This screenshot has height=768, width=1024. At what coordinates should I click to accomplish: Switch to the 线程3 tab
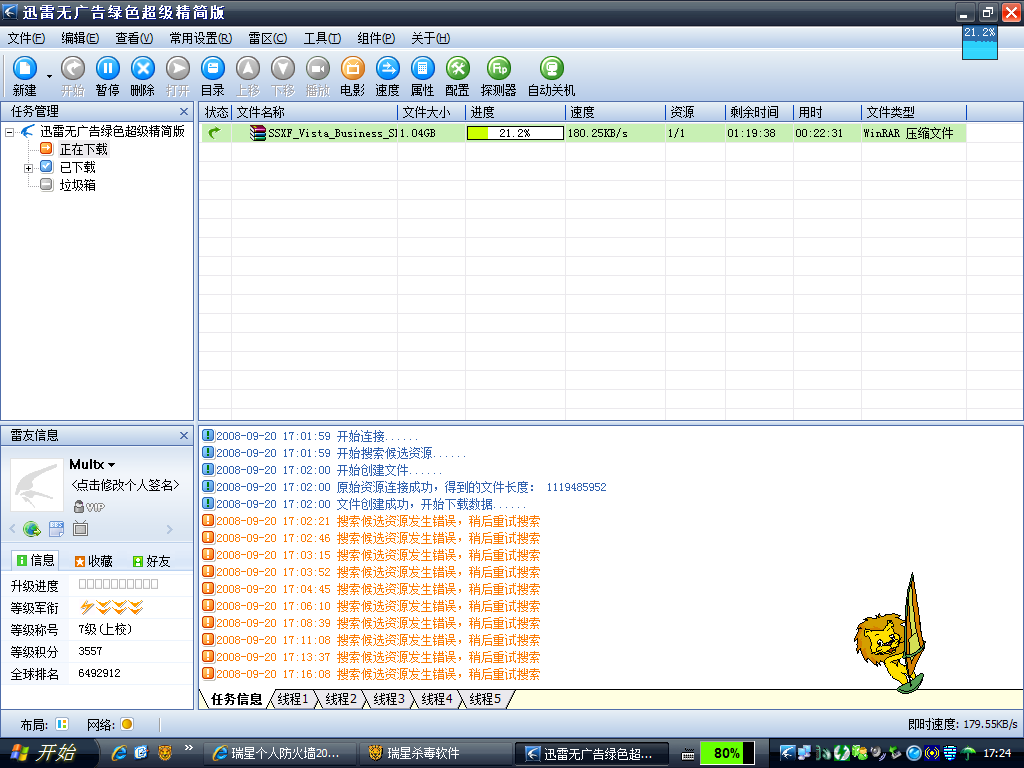389,699
